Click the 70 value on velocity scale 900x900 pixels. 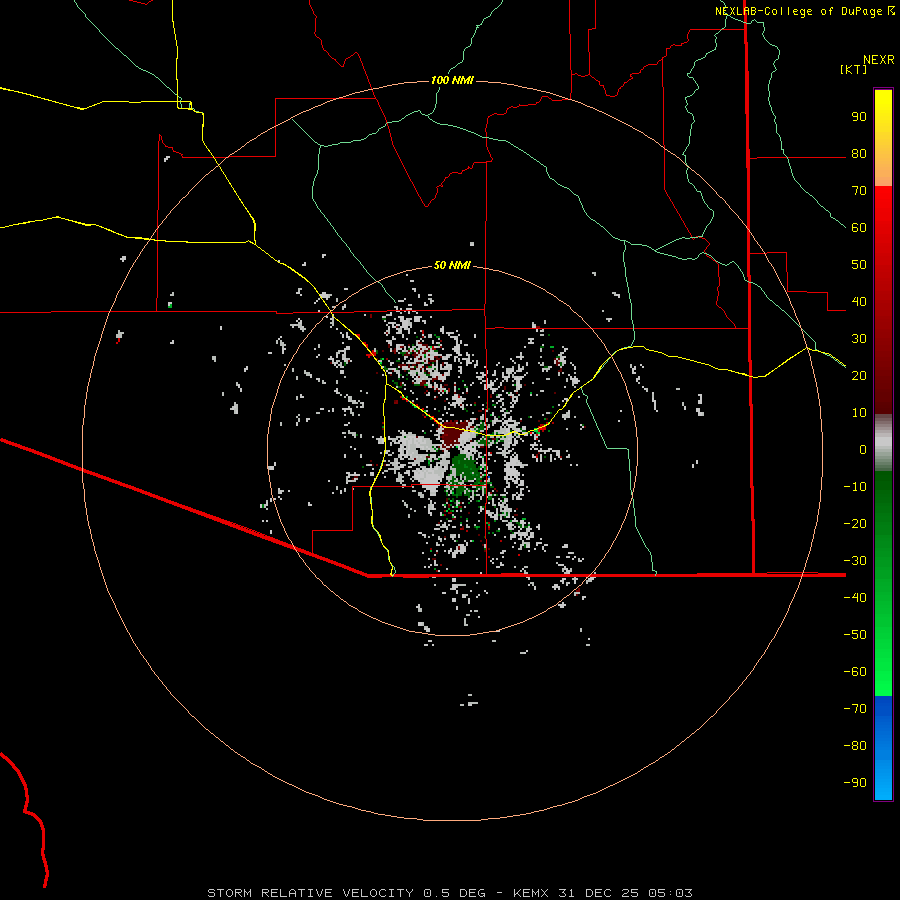click(x=859, y=191)
